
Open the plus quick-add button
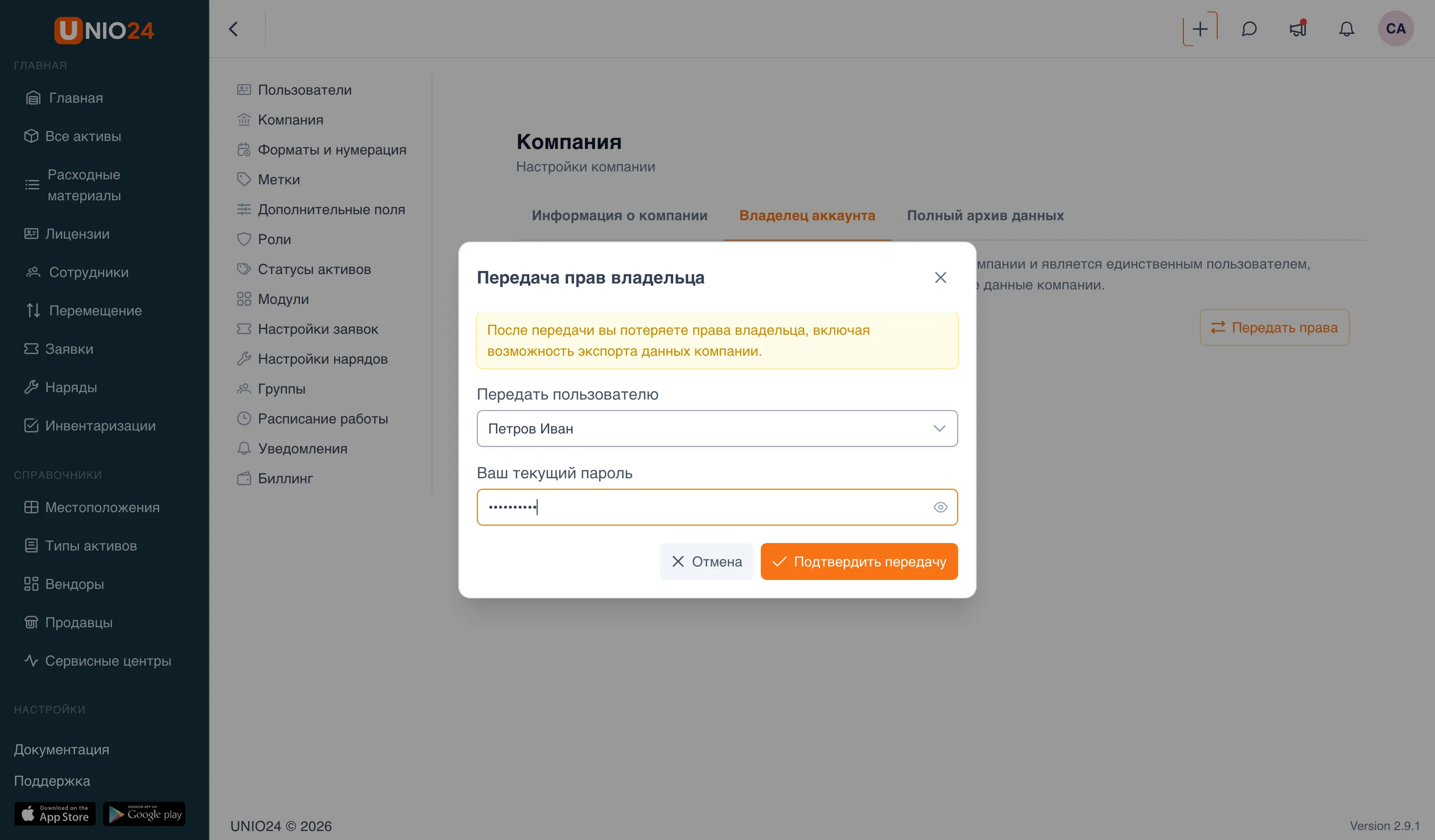[1200, 29]
